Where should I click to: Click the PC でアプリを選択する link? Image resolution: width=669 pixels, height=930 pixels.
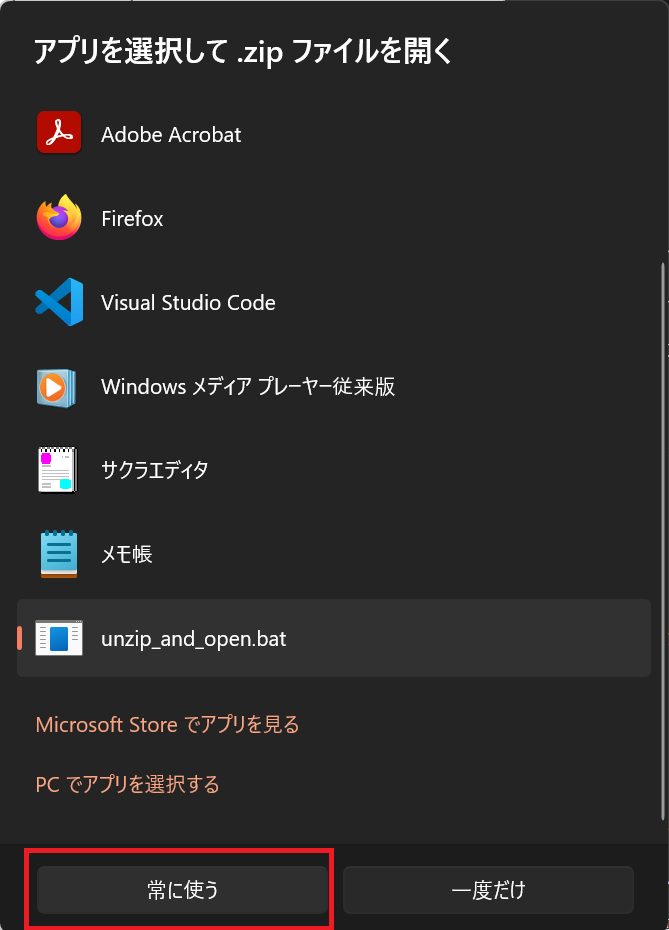[x=128, y=785]
